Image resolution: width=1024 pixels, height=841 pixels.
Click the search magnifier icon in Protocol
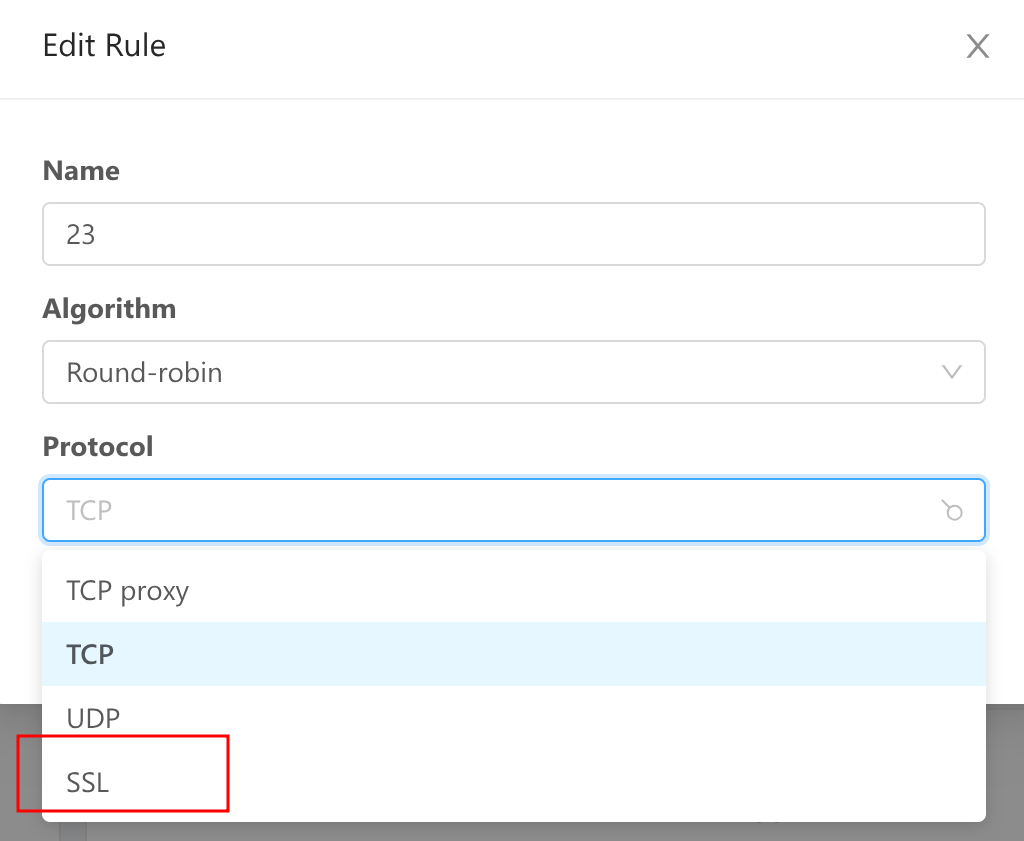(952, 510)
